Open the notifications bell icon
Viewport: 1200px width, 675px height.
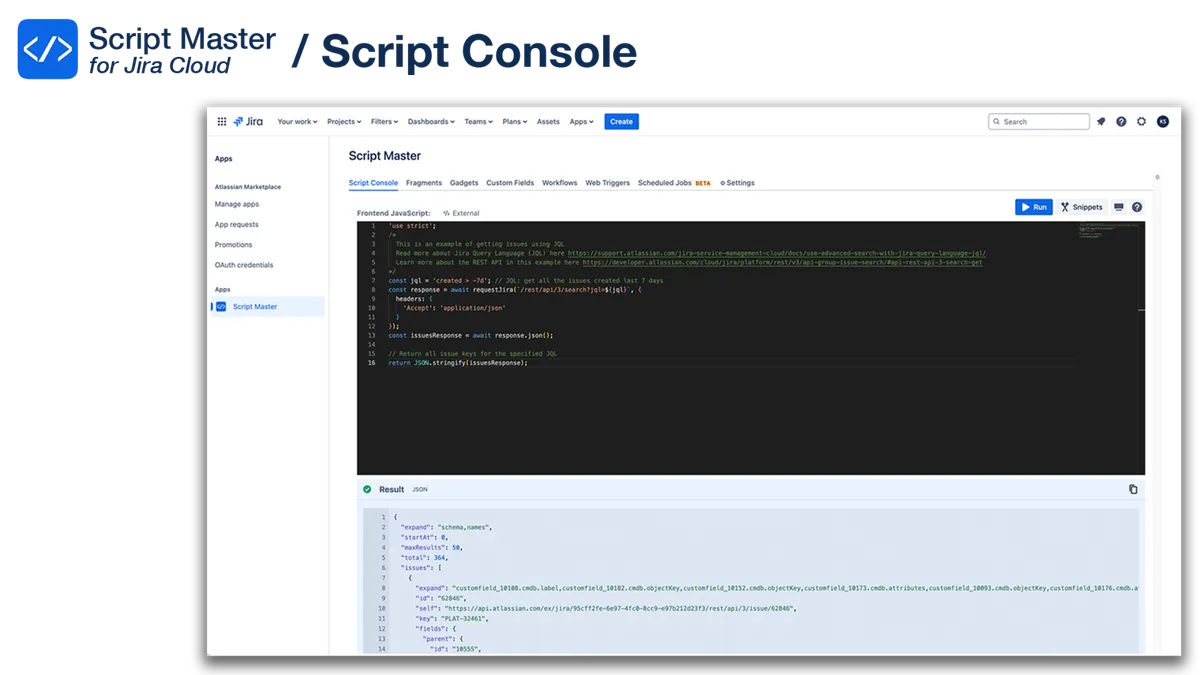(1101, 121)
